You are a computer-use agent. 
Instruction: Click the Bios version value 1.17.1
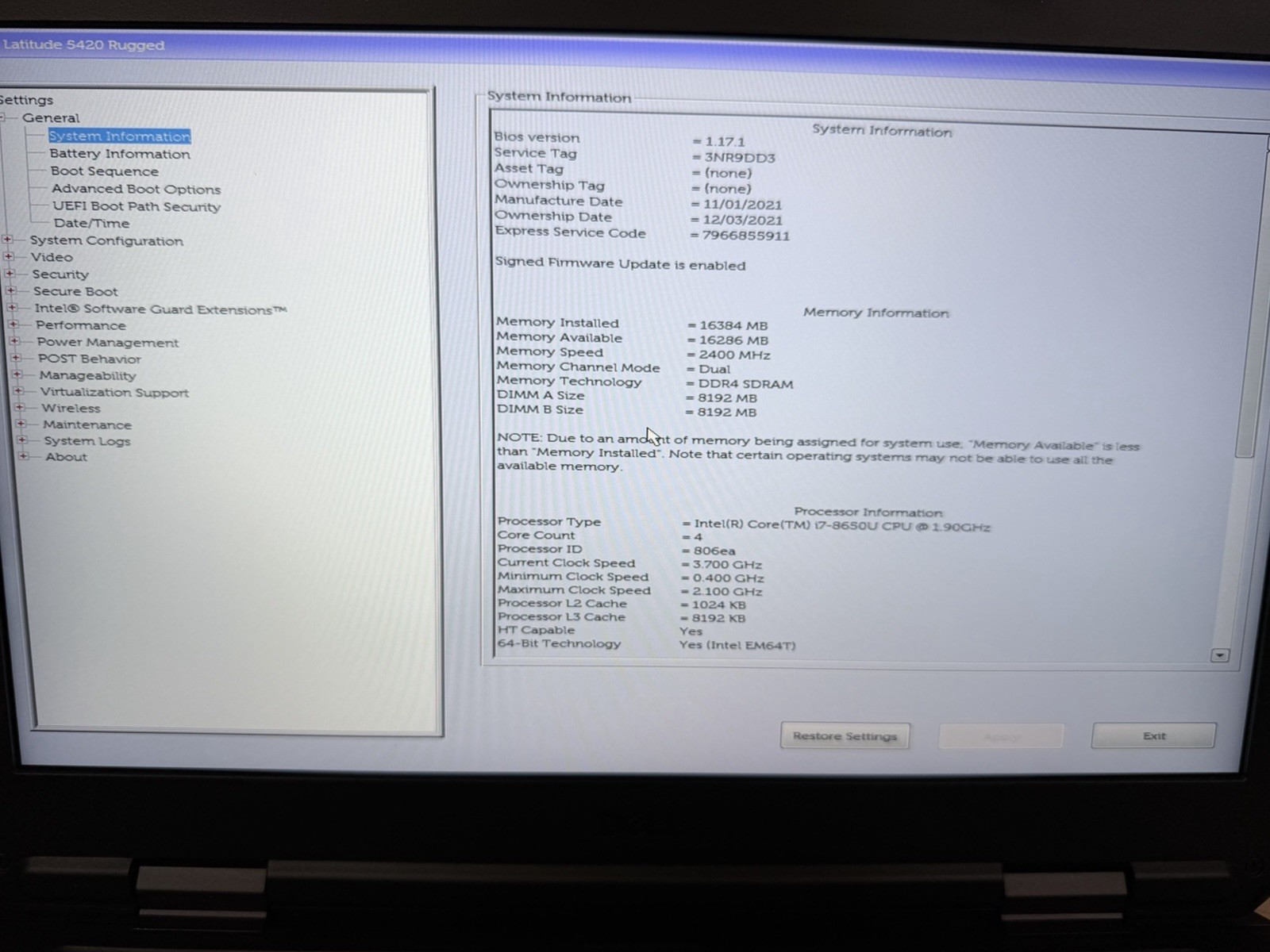click(725, 142)
